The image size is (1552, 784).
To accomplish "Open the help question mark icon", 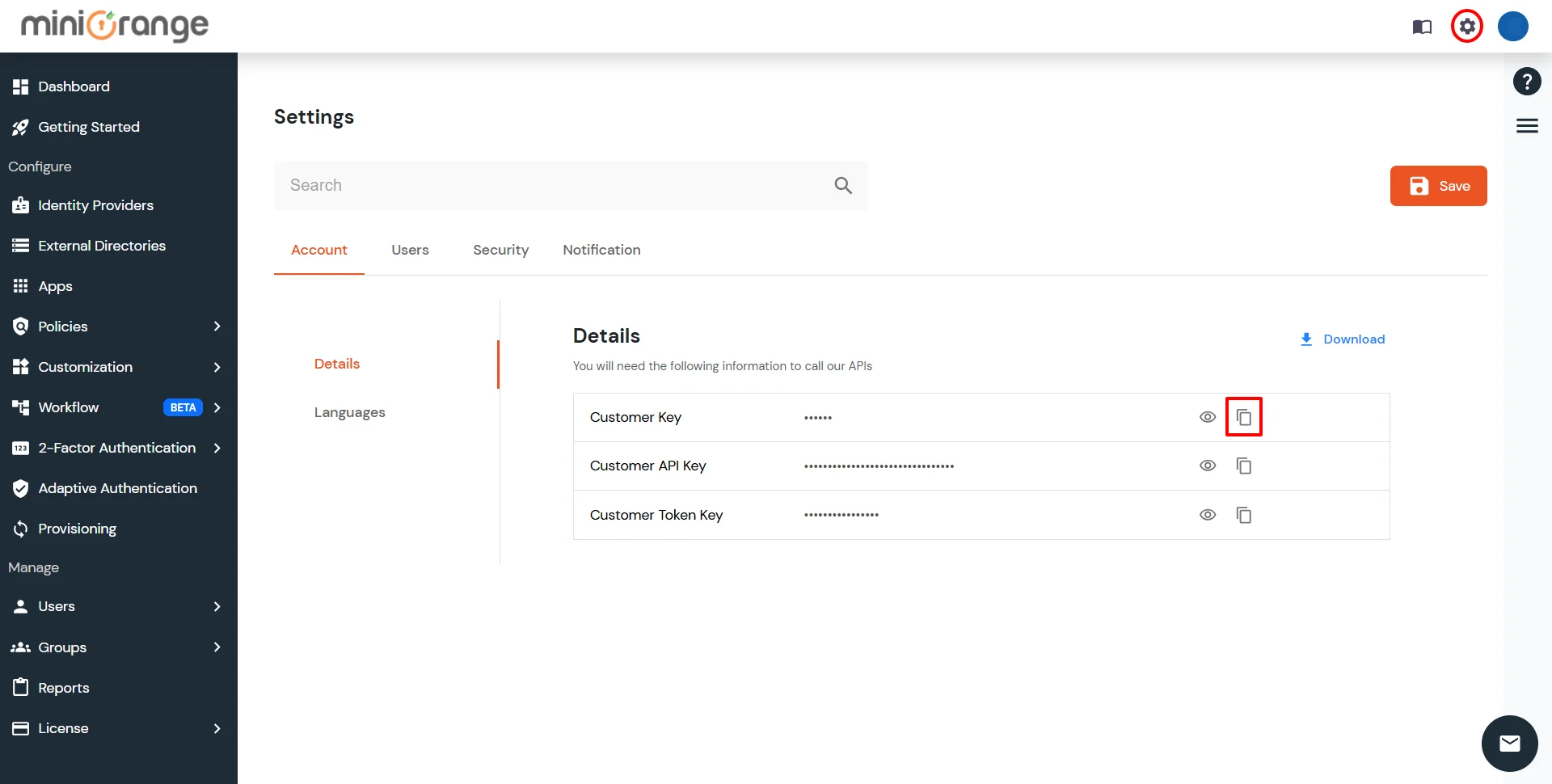I will click(1526, 81).
